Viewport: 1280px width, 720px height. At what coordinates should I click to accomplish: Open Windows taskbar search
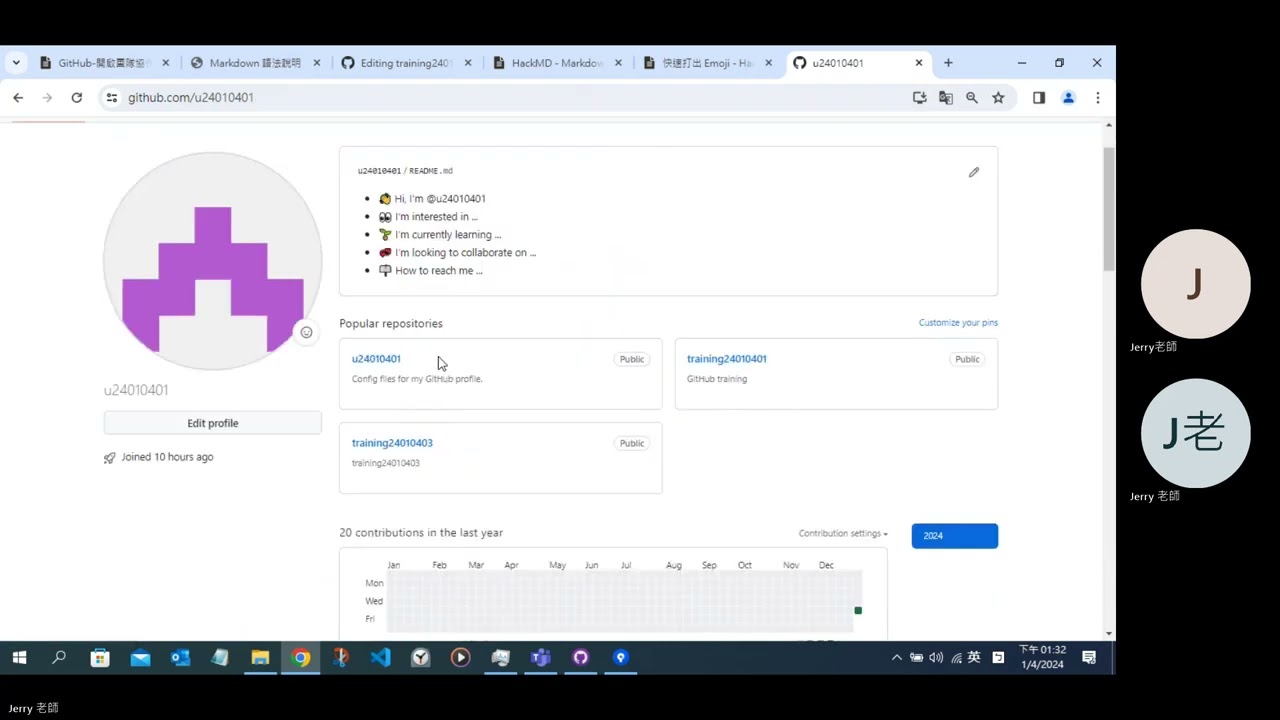59,658
